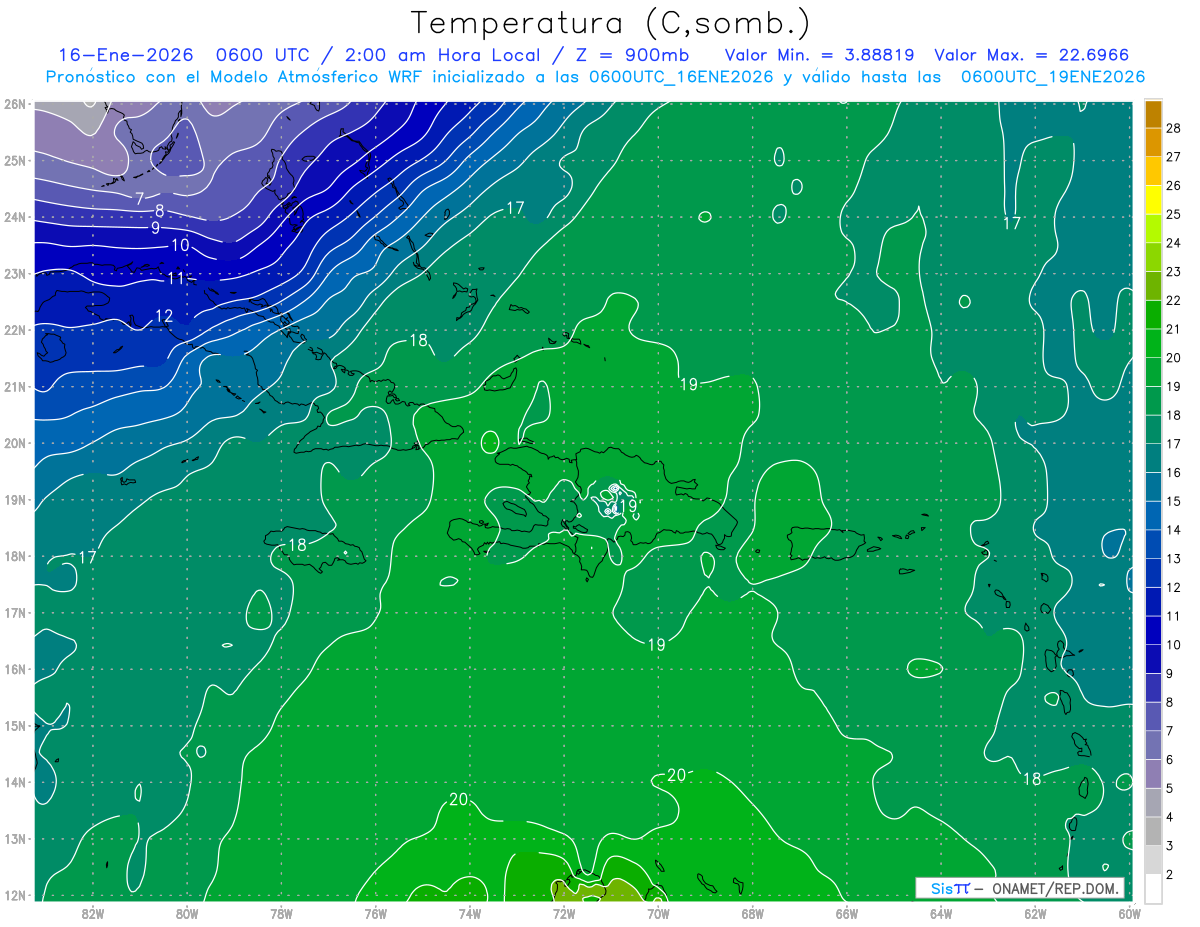The width and height of the screenshot is (1200, 927).
Task: Click the legend value "22" on color bar
Action: pyautogui.click(x=1174, y=300)
